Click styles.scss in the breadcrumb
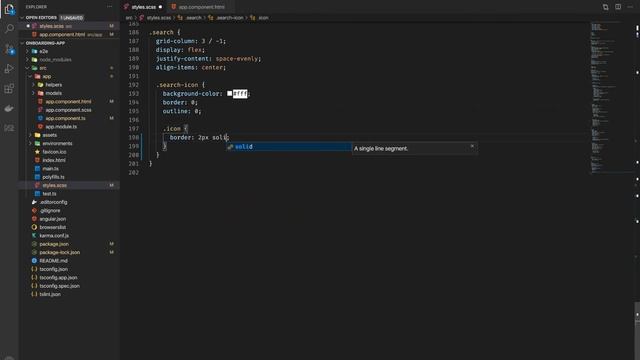The height and width of the screenshot is (360, 640). click(x=158, y=18)
